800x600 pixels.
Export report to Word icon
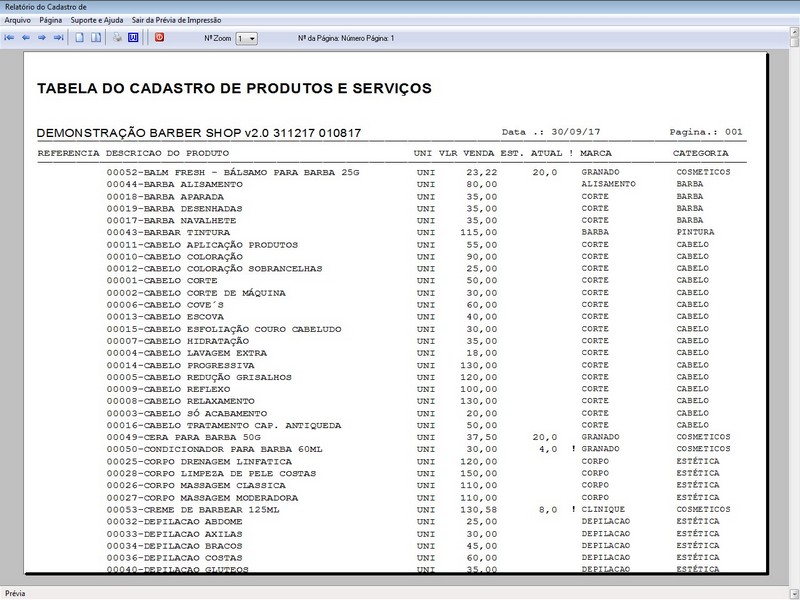click(x=133, y=38)
